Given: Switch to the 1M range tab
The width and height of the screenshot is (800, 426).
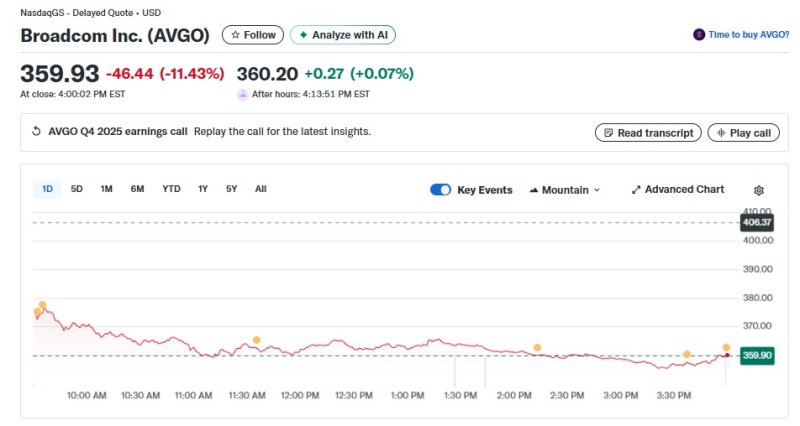Looking at the screenshot, I should pos(106,189).
